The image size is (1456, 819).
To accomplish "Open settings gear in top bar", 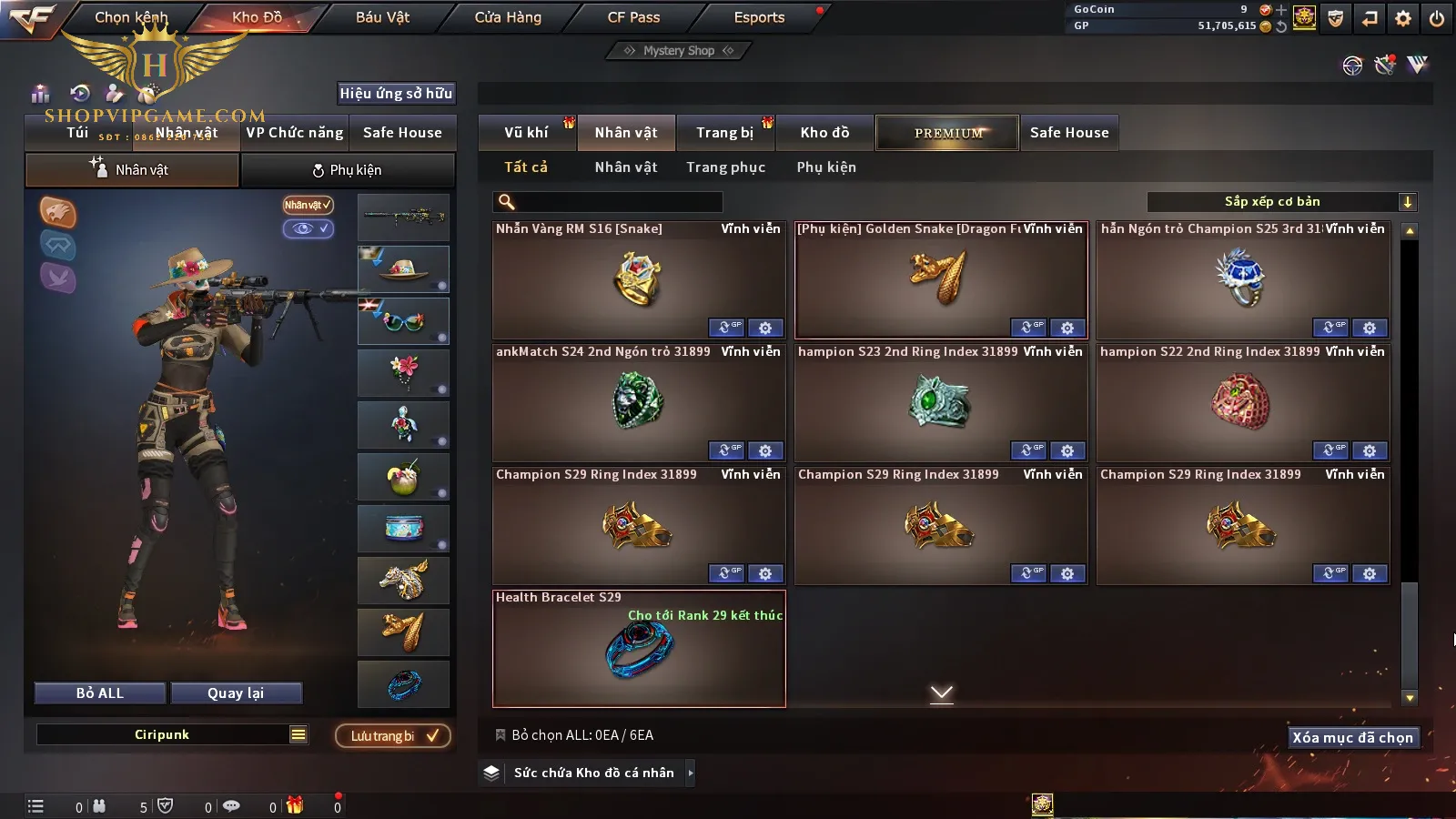I will coord(1403,18).
